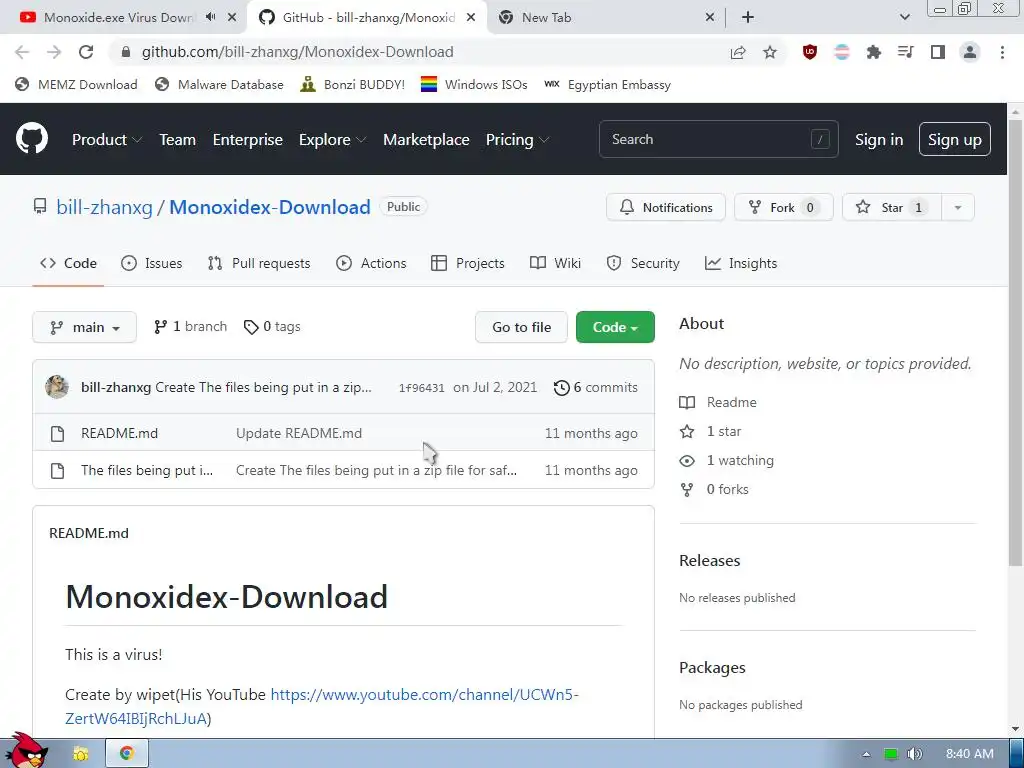The height and width of the screenshot is (768, 1024).
Task: Click the Chrome icon in the taskbar
Action: point(127,753)
